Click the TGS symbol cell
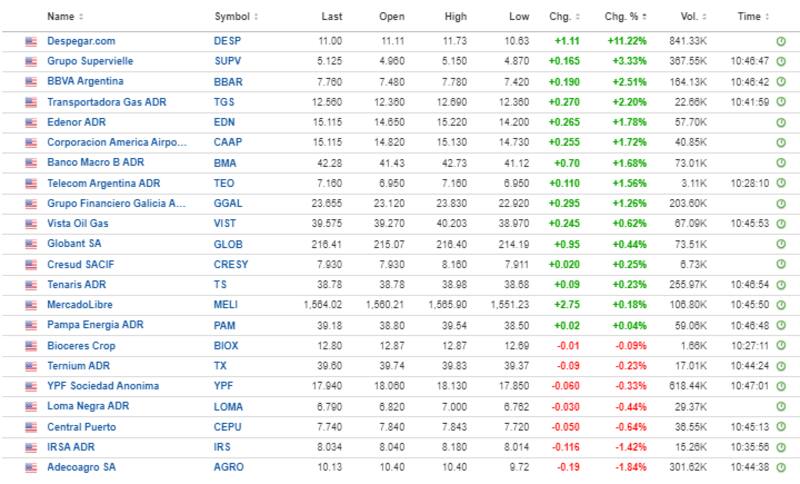 [224, 101]
